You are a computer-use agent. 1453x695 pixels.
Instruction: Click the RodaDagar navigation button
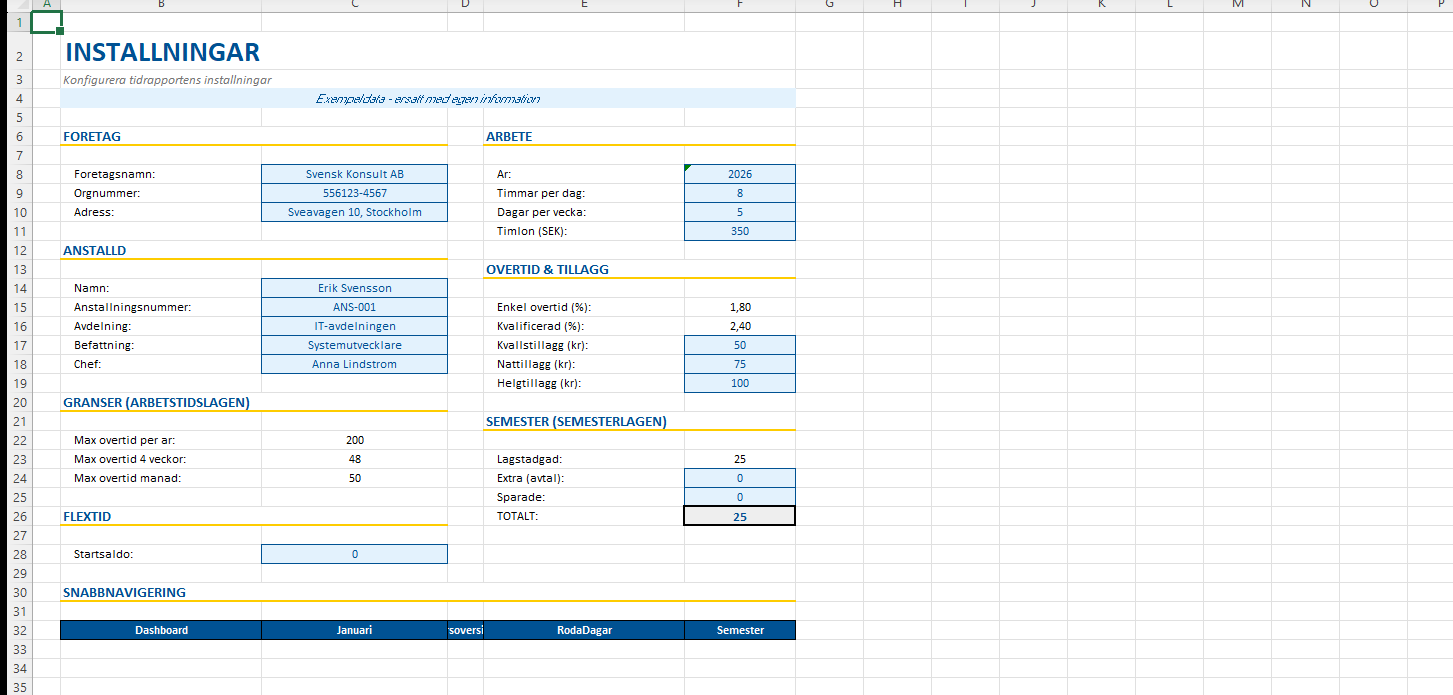(x=584, y=630)
